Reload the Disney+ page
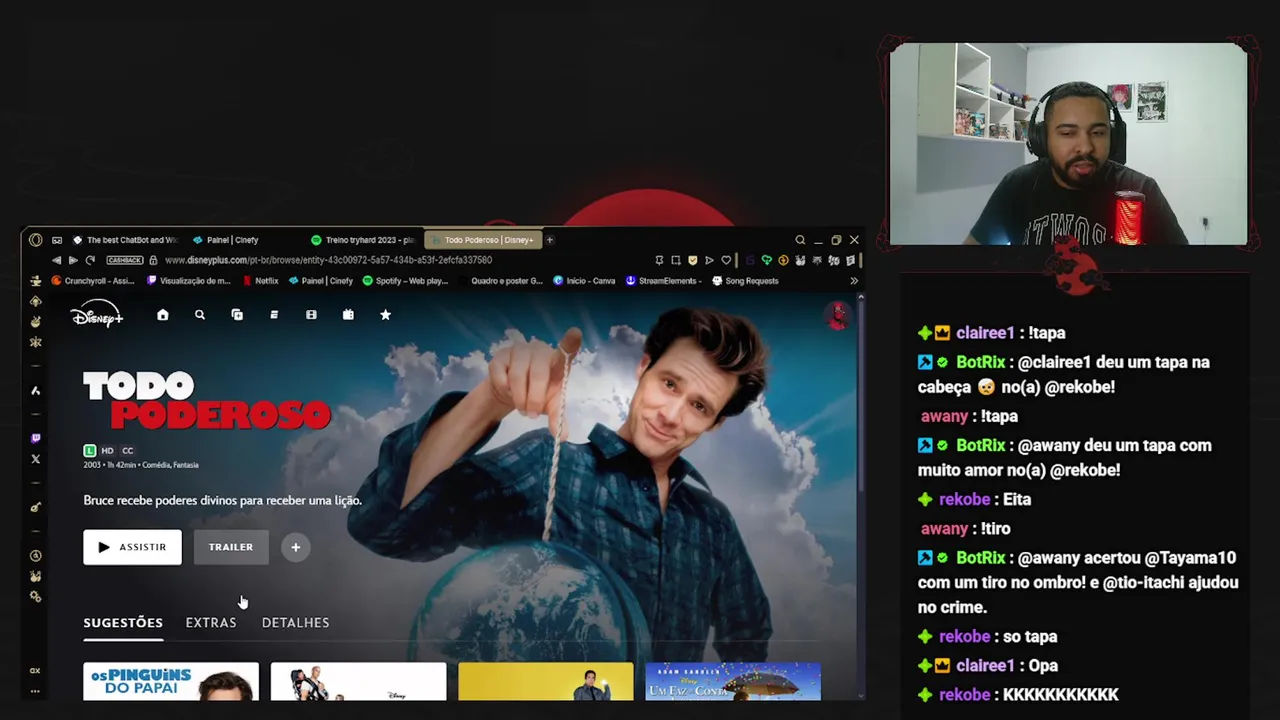 click(90, 260)
